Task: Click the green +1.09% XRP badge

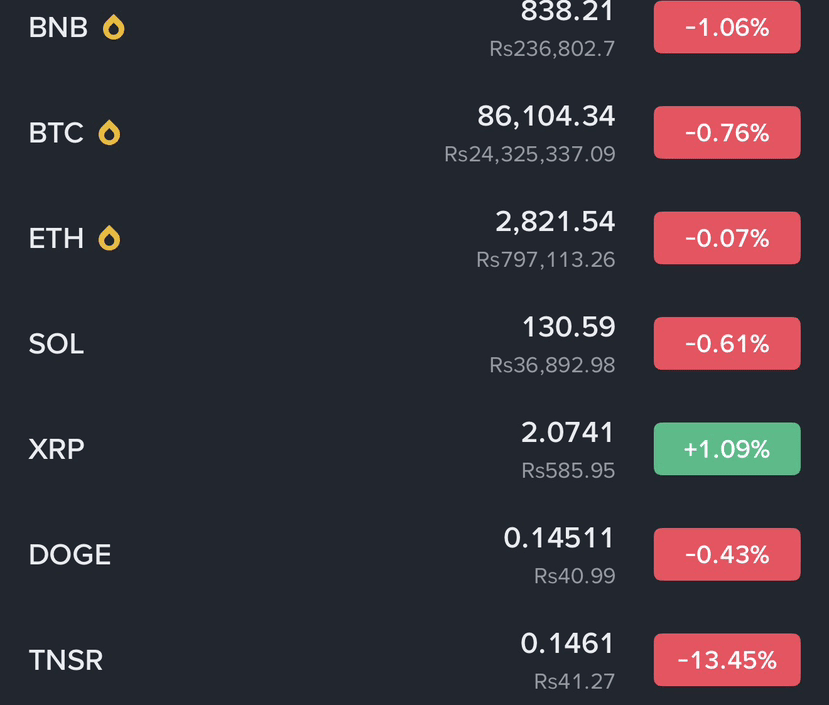Action: click(x=727, y=449)
